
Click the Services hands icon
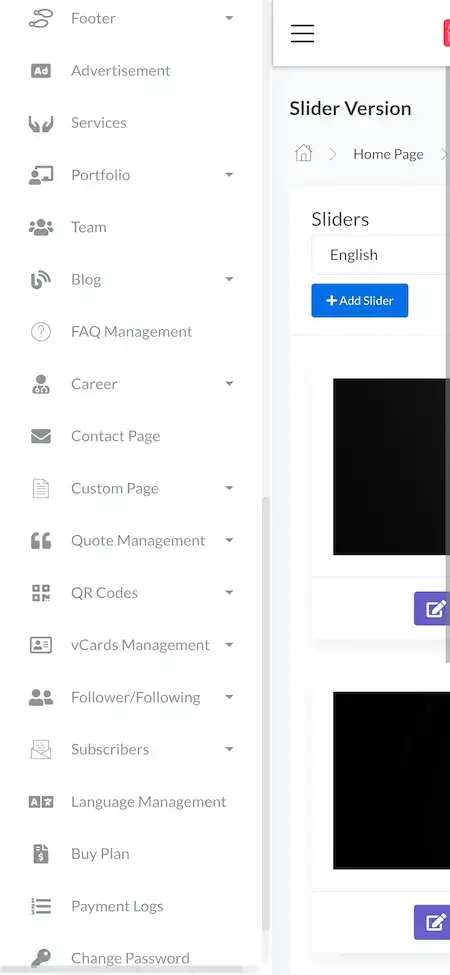41,123
